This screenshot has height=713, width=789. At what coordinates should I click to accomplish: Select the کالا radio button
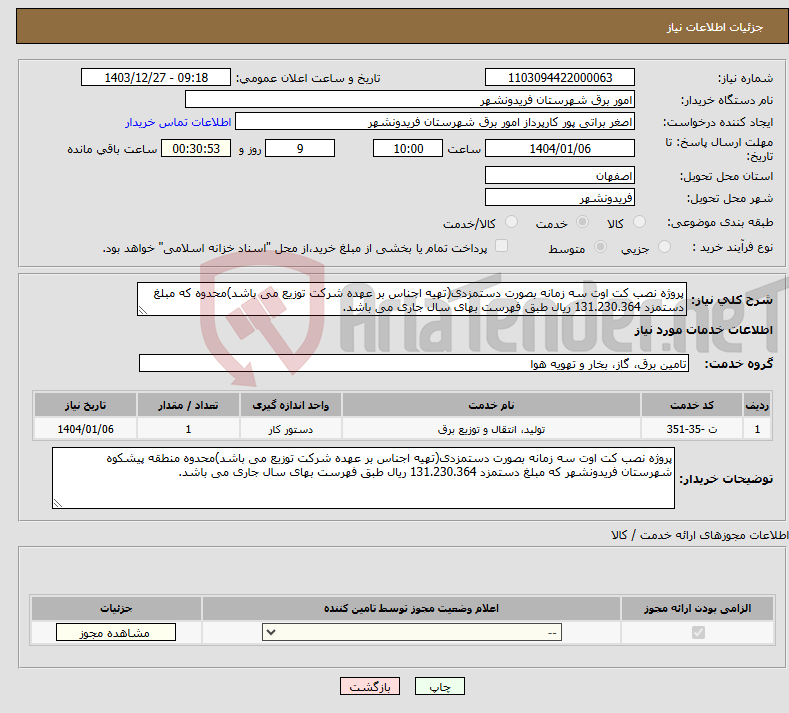[640, 222]
